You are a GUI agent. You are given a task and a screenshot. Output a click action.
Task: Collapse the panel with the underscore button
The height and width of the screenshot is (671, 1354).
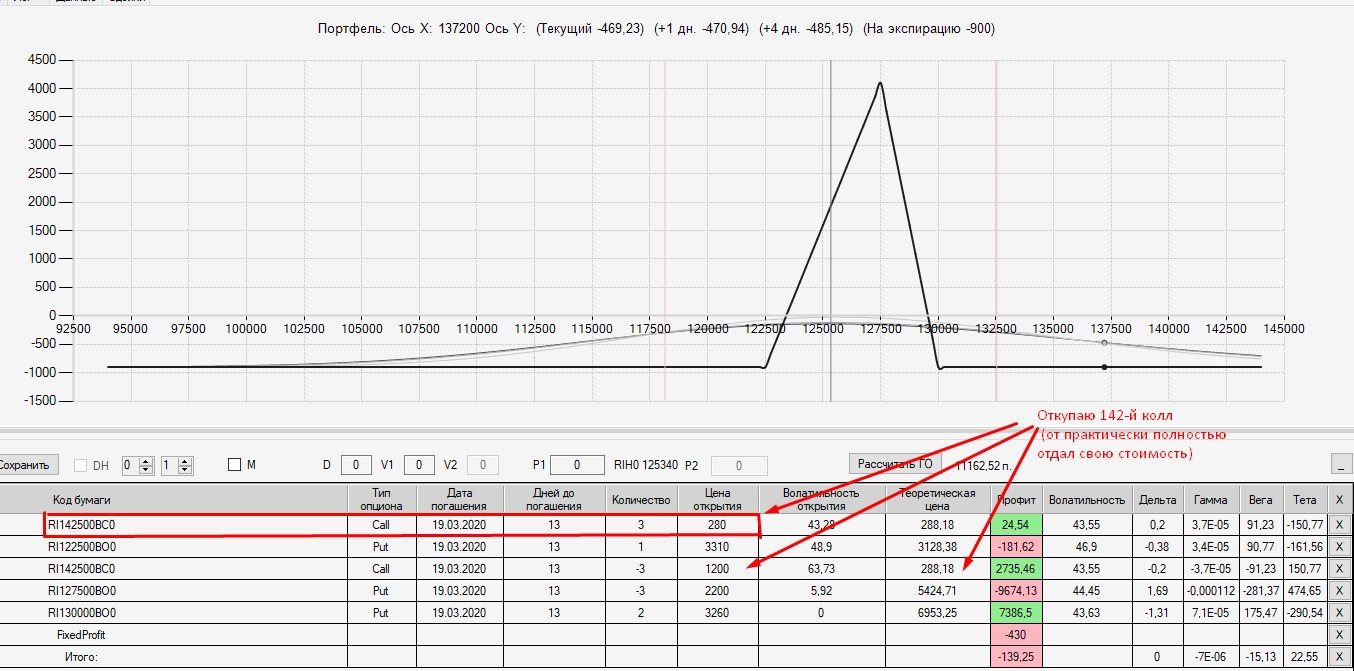pos(1341,464)
